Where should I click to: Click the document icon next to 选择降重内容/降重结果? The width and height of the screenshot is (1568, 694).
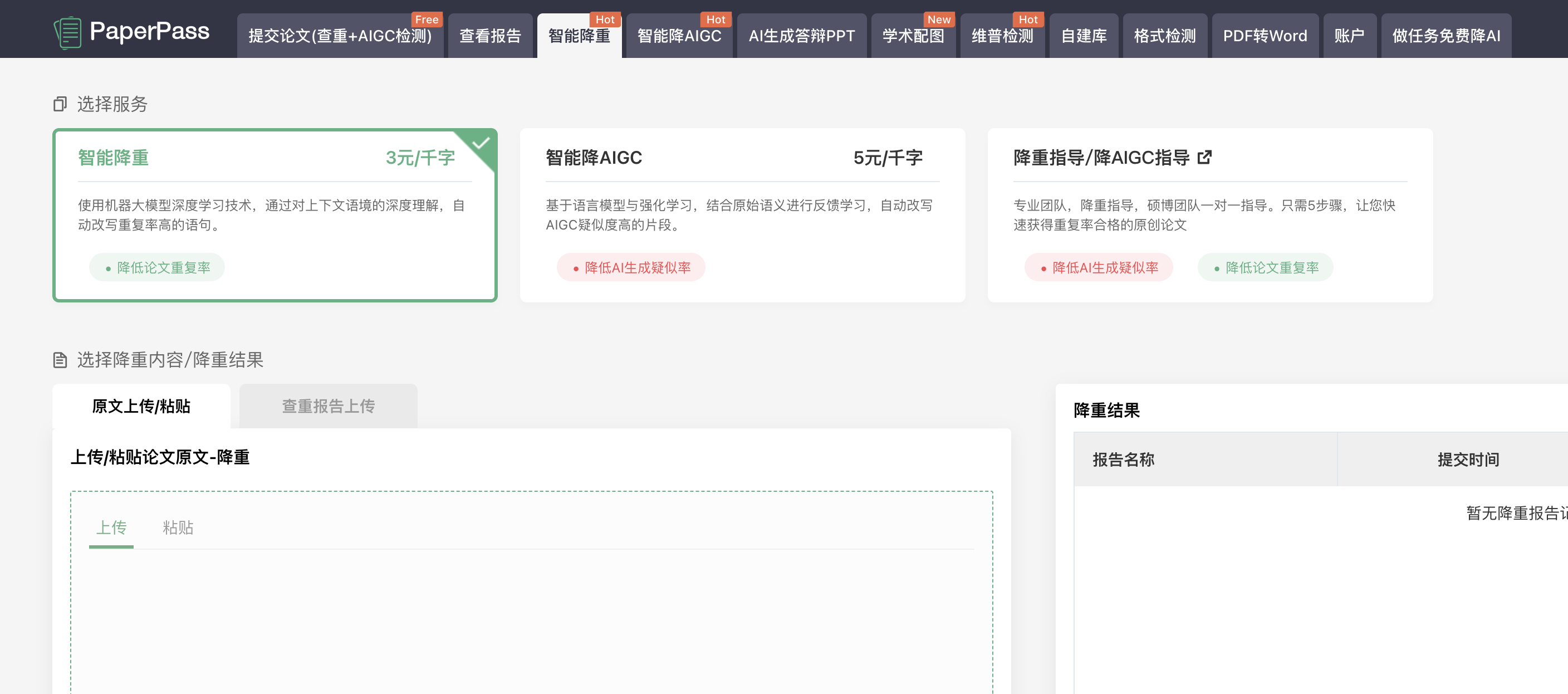pyautogui.click(x=60, y=360)
